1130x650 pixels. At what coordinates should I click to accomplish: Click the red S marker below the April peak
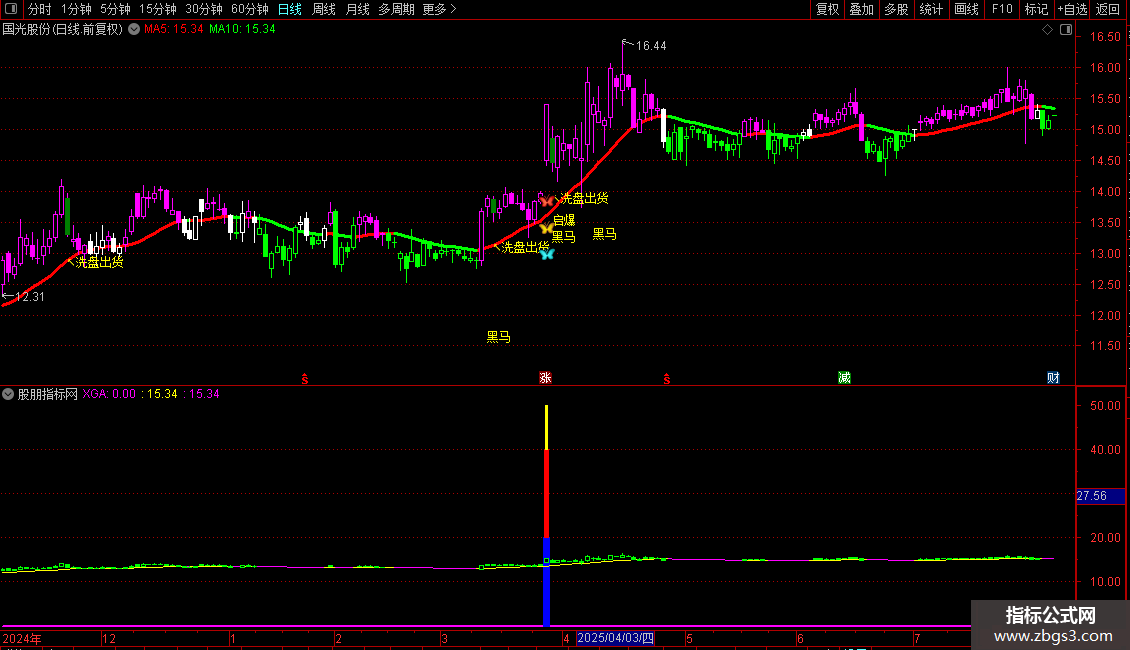tap(667, 379)
